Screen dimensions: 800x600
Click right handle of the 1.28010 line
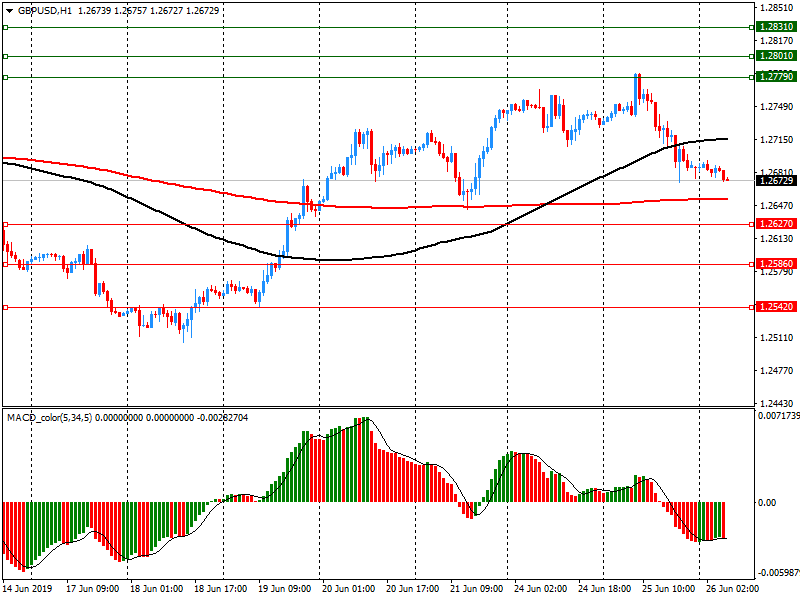(x=752, y=57)
